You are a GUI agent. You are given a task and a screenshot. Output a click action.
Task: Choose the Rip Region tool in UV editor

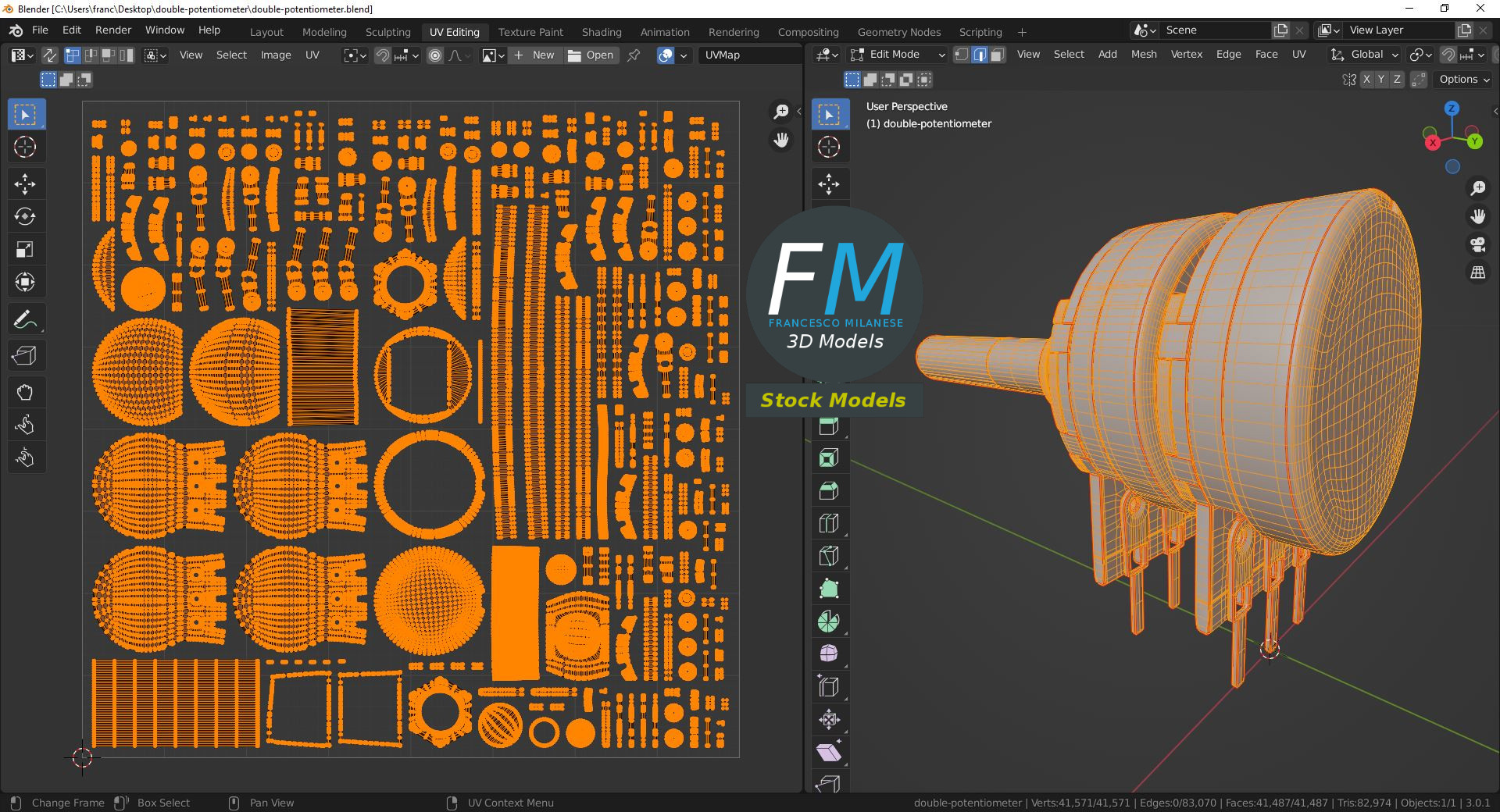25,356
